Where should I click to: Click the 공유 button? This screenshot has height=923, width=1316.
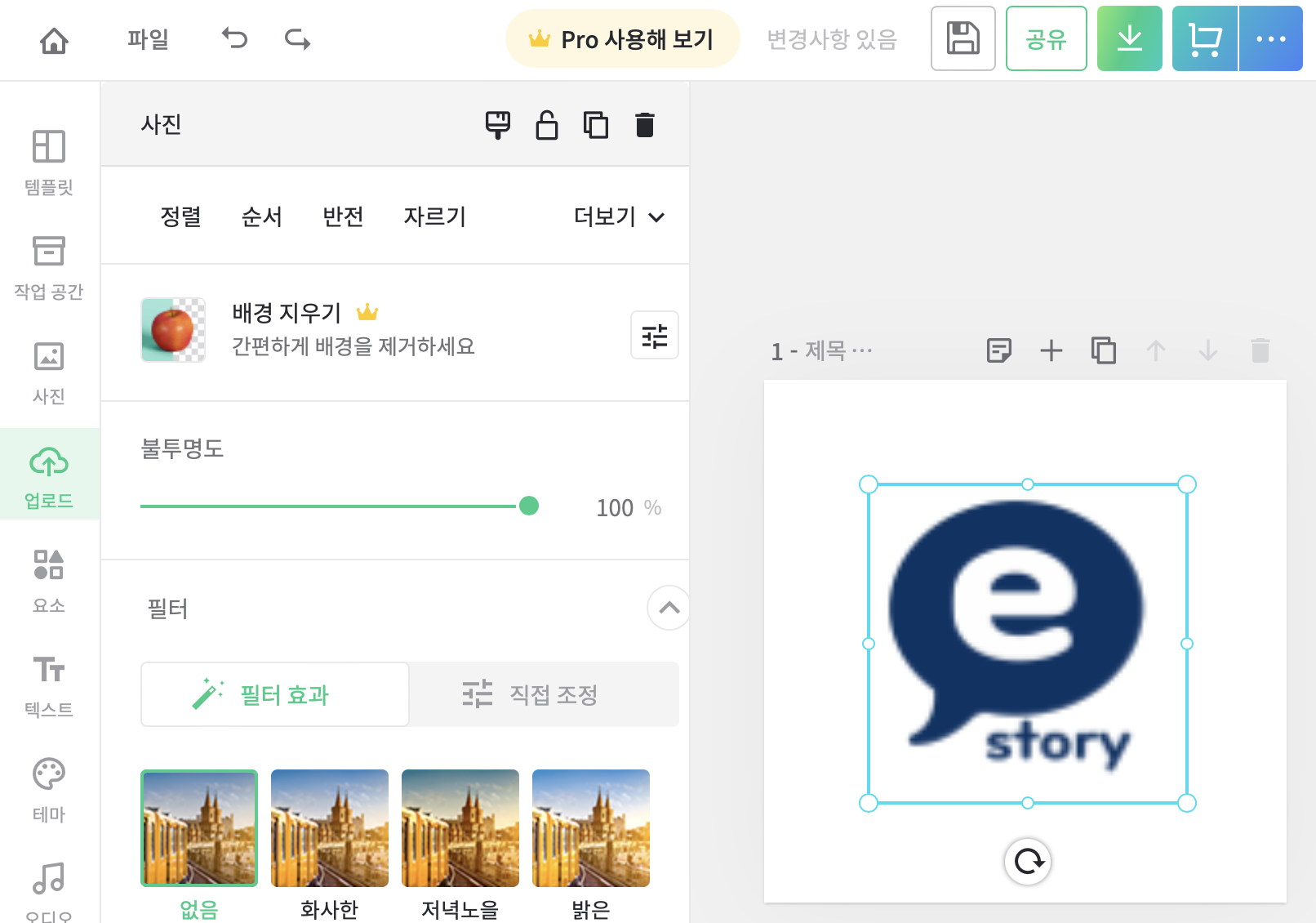point(1046,38)
